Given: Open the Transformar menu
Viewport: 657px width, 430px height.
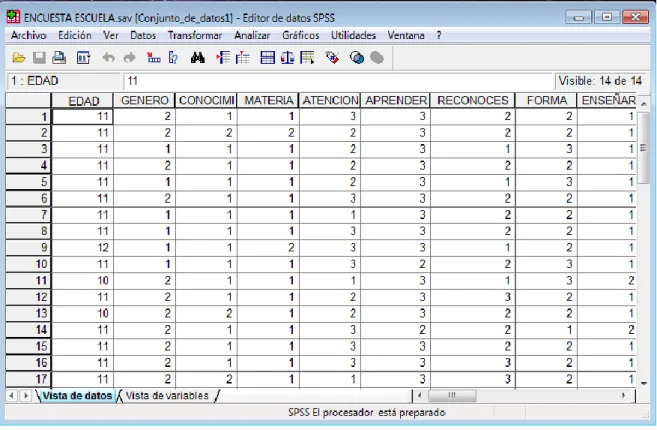Looking at the screenshot, I should pyautogui.click(x=195, y=35).
